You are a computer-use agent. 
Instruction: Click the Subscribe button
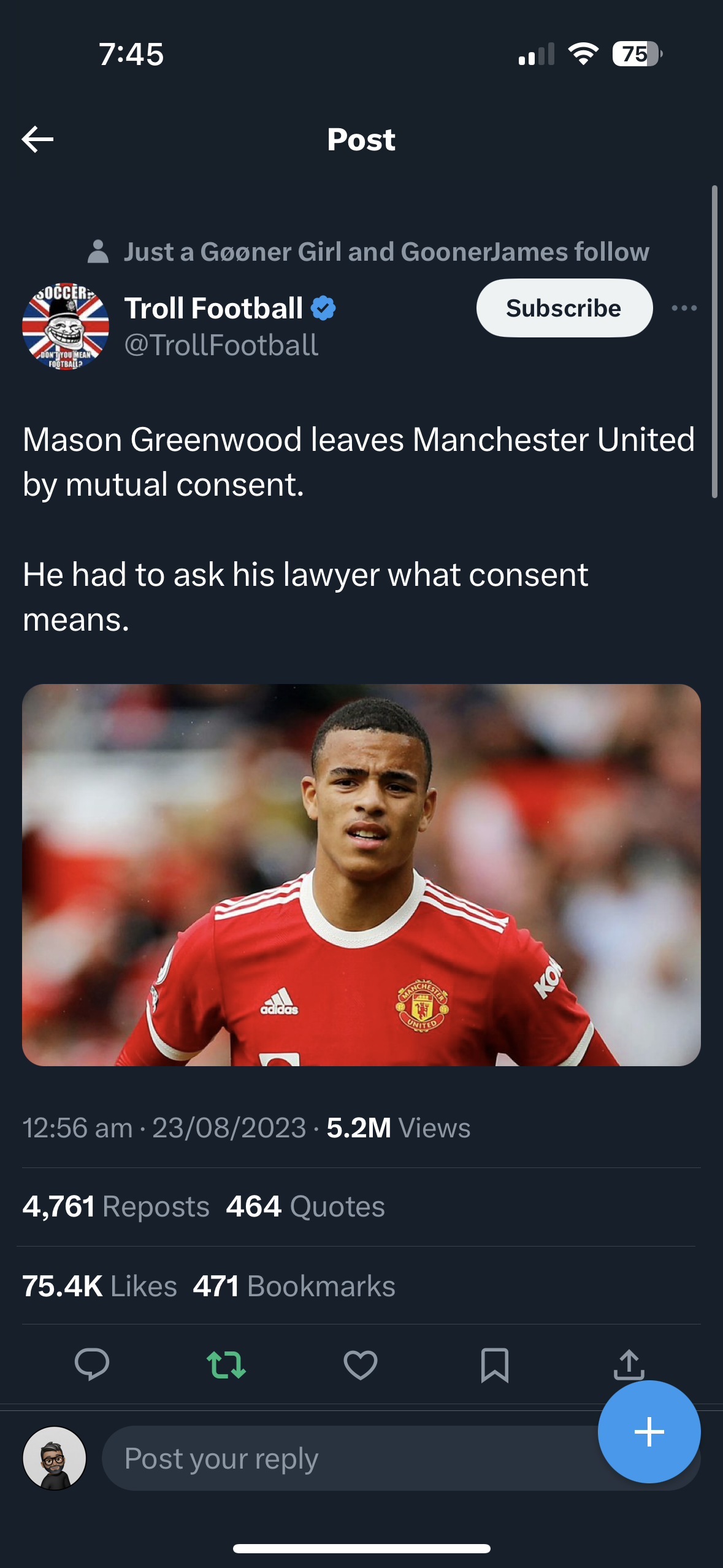click(x=564, y=308)
